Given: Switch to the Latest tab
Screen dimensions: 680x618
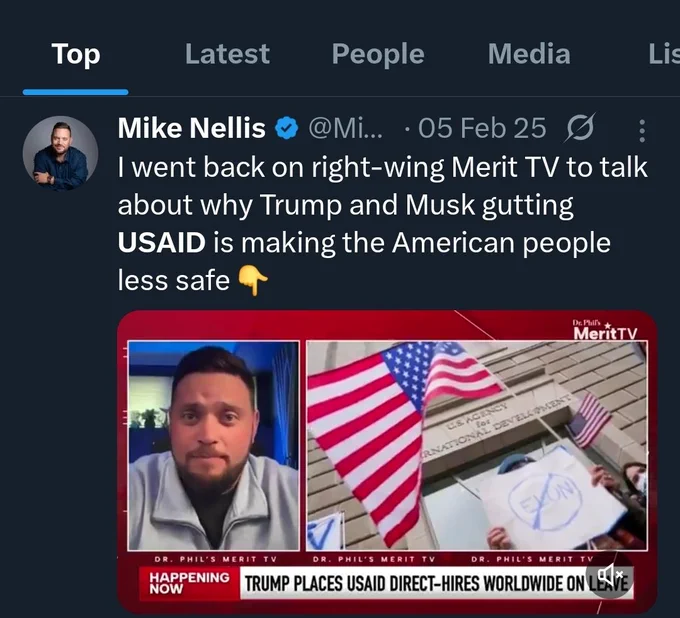Looking at the screenshot, I should tap(227, 54).
